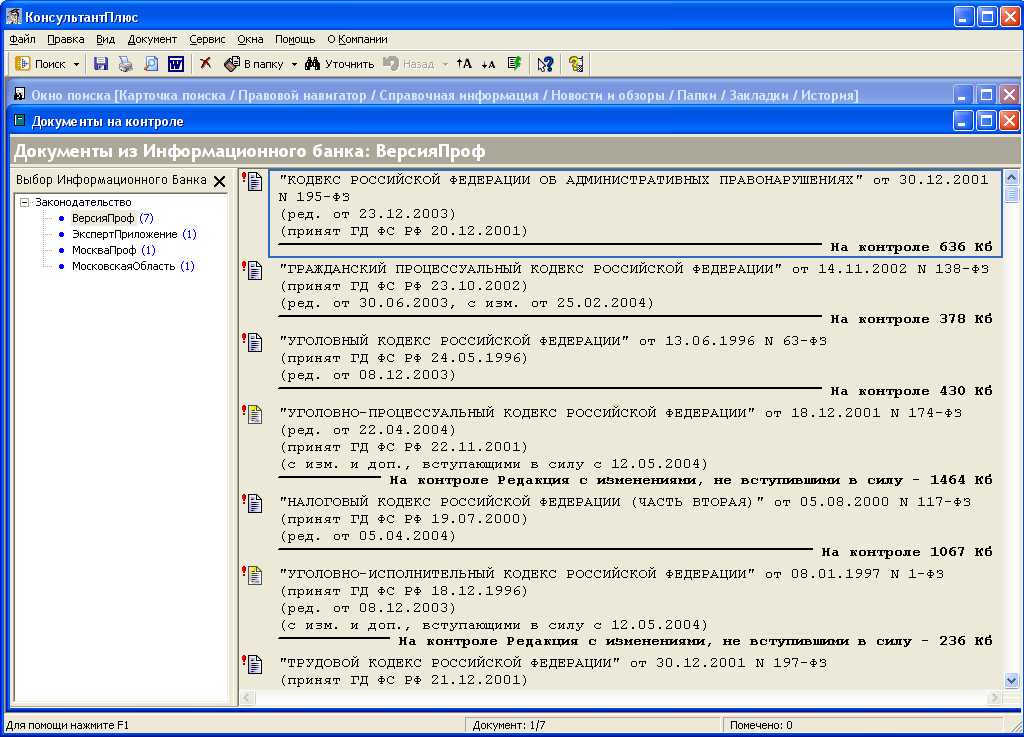
Task: Open the Помощь menu
Action: tap(295, 39)
